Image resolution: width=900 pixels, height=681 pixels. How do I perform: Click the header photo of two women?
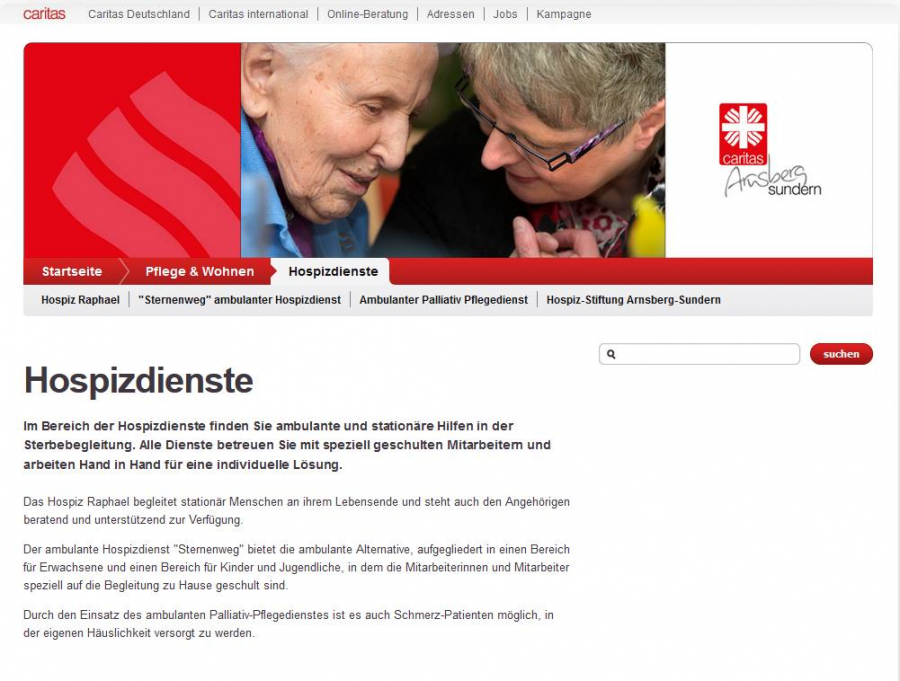coord(452,150)
